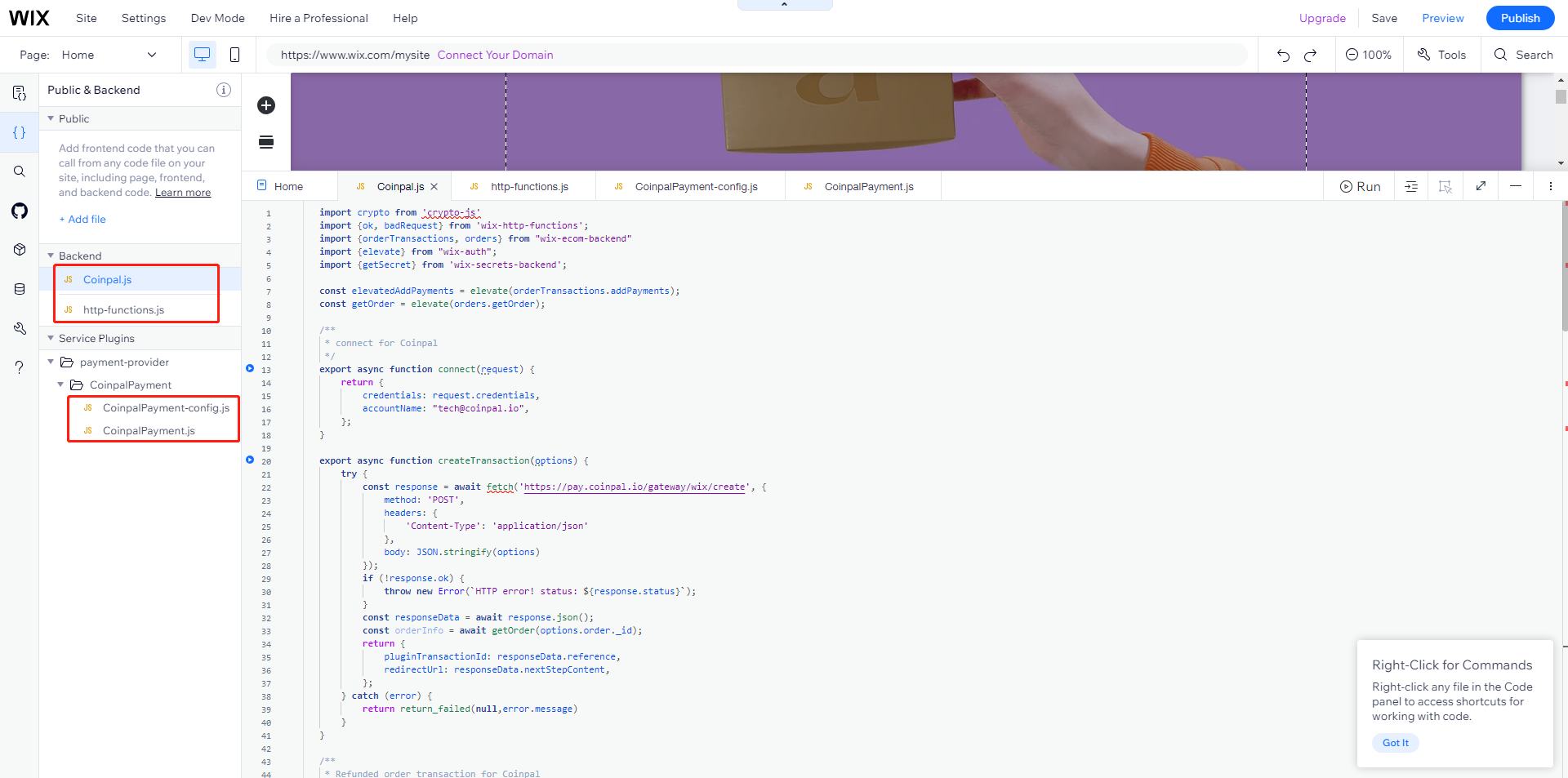The height and width of the screenshot is (778, 1568).
Task: Click the Redo arrow
Action: coord(1311,55)
